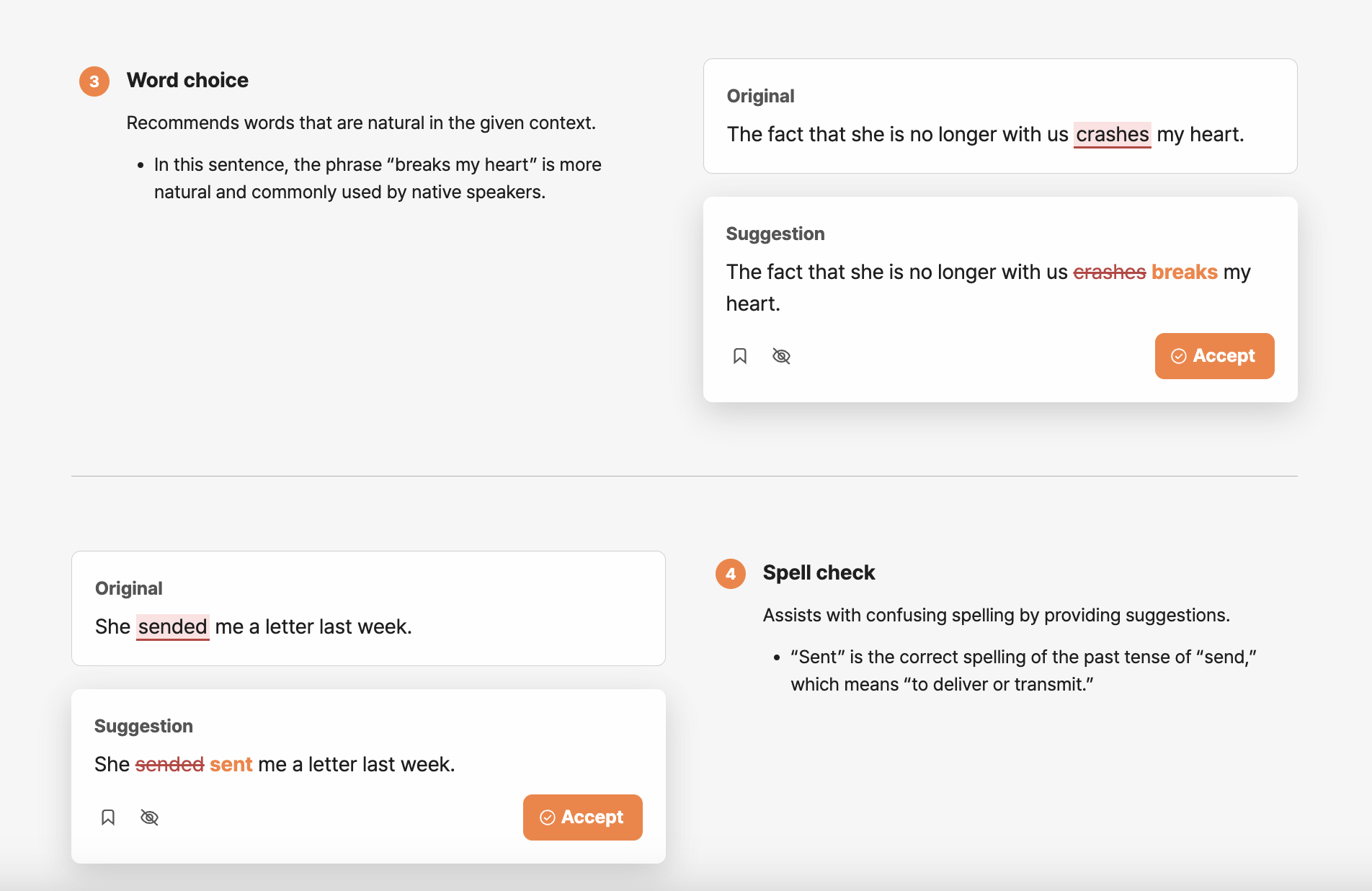Accept the 'breaks' word choice suggestion

coord(1214,356)
